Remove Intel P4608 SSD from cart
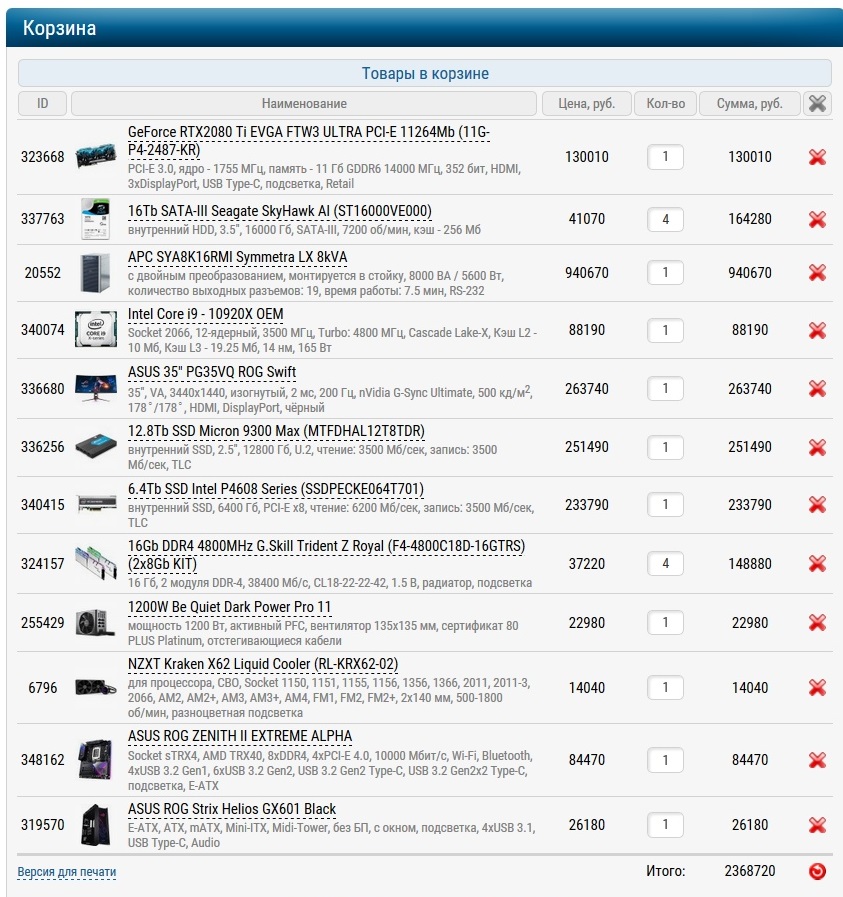This screenshot has height=897, width=843. (x=817, y=505)
